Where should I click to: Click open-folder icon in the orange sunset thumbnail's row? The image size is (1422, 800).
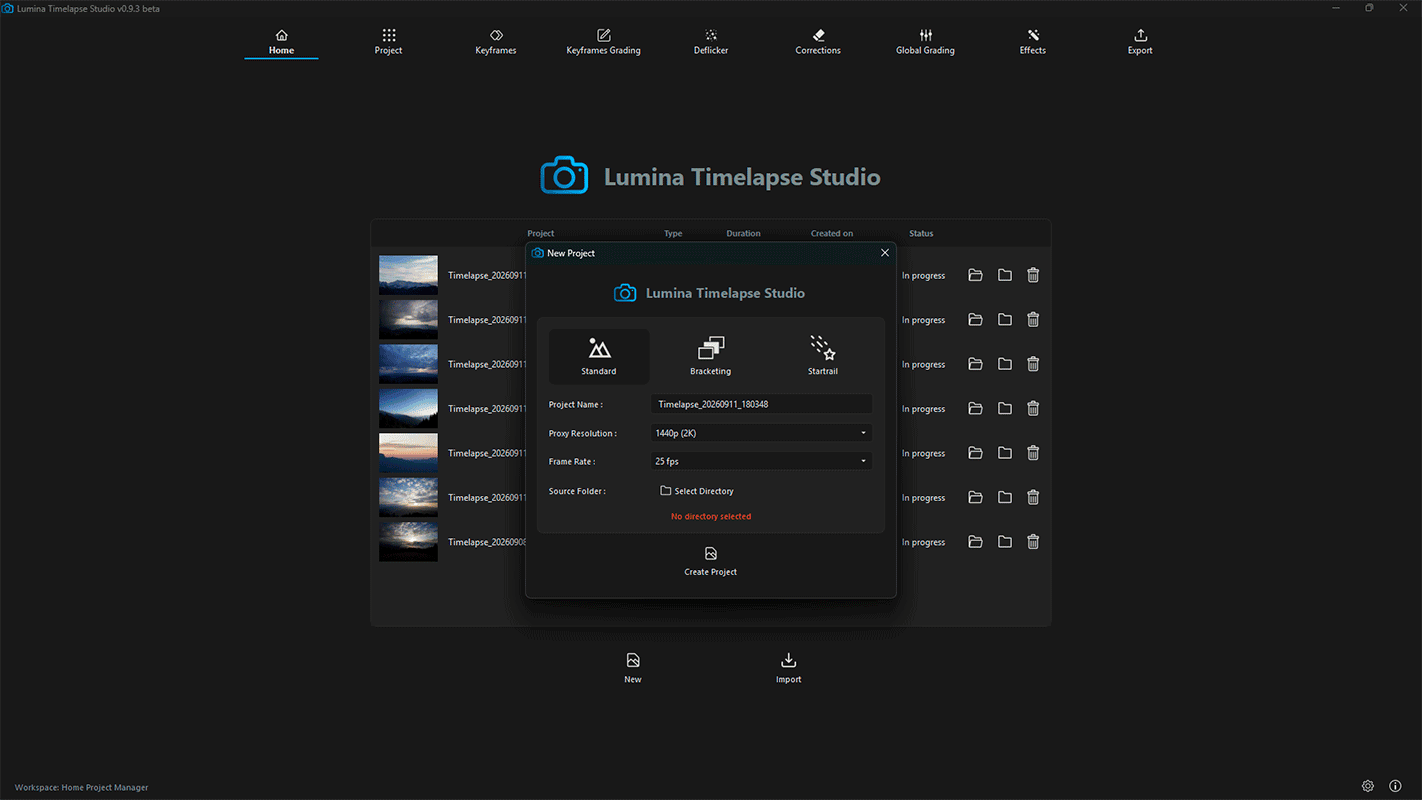975,453
